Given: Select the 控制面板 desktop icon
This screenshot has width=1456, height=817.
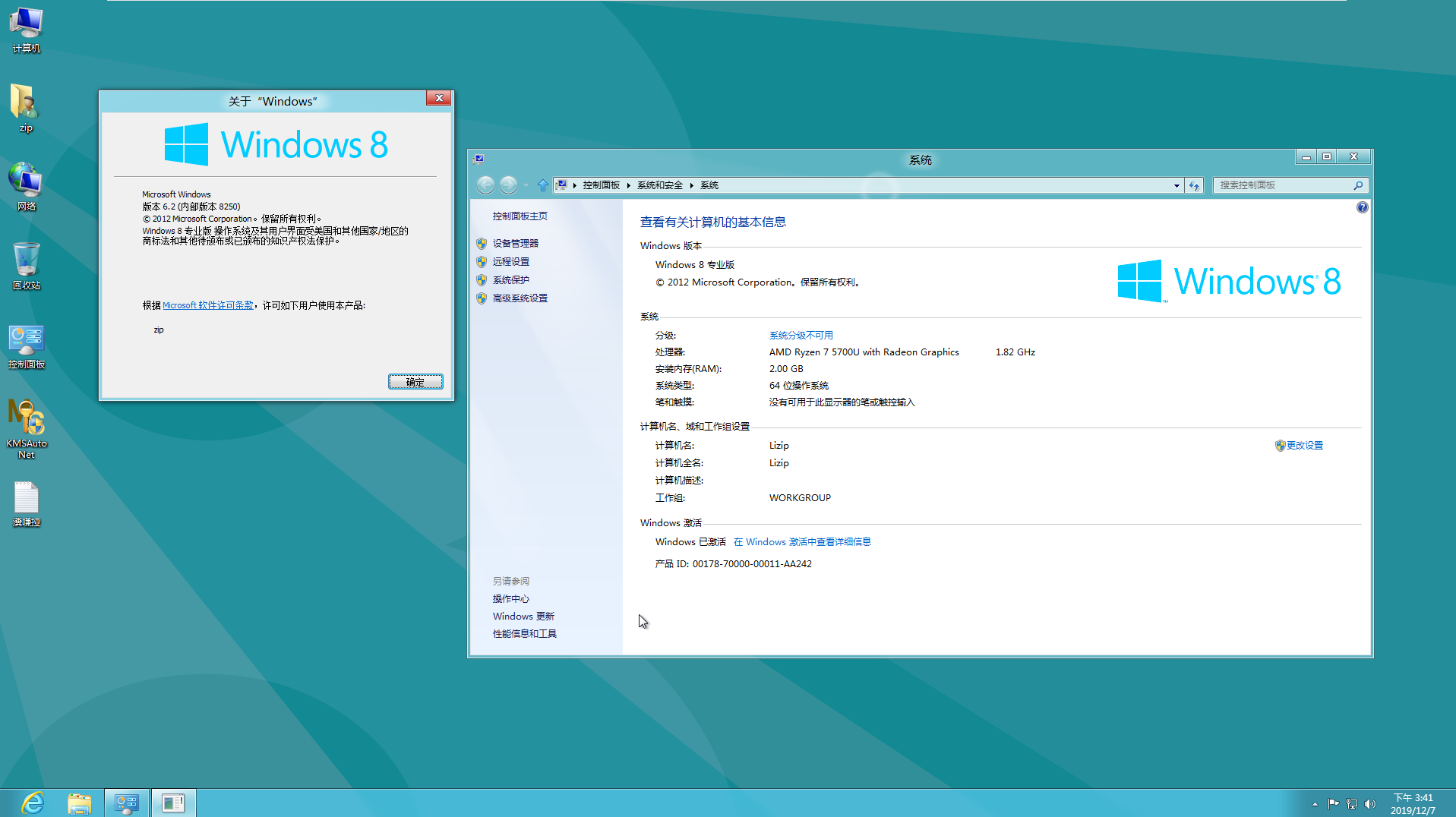Looking at the screenshot, I should [x=27, y=345].
